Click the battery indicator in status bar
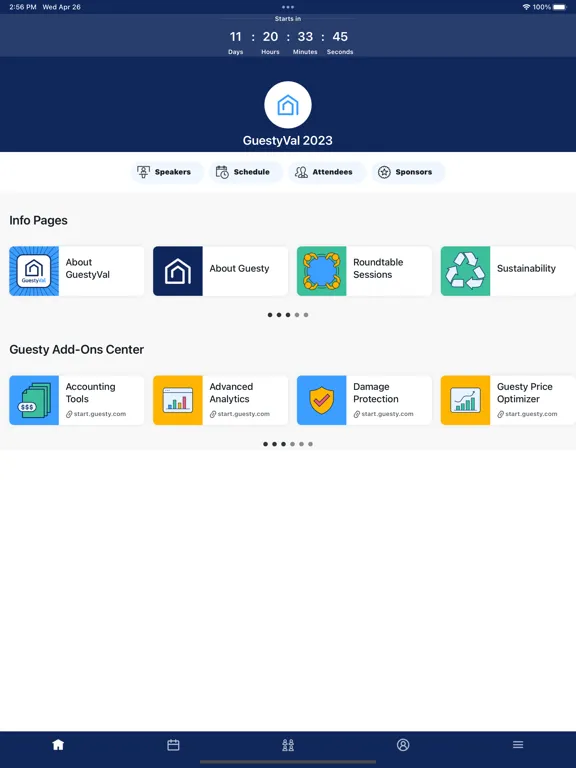 [559, 7]
